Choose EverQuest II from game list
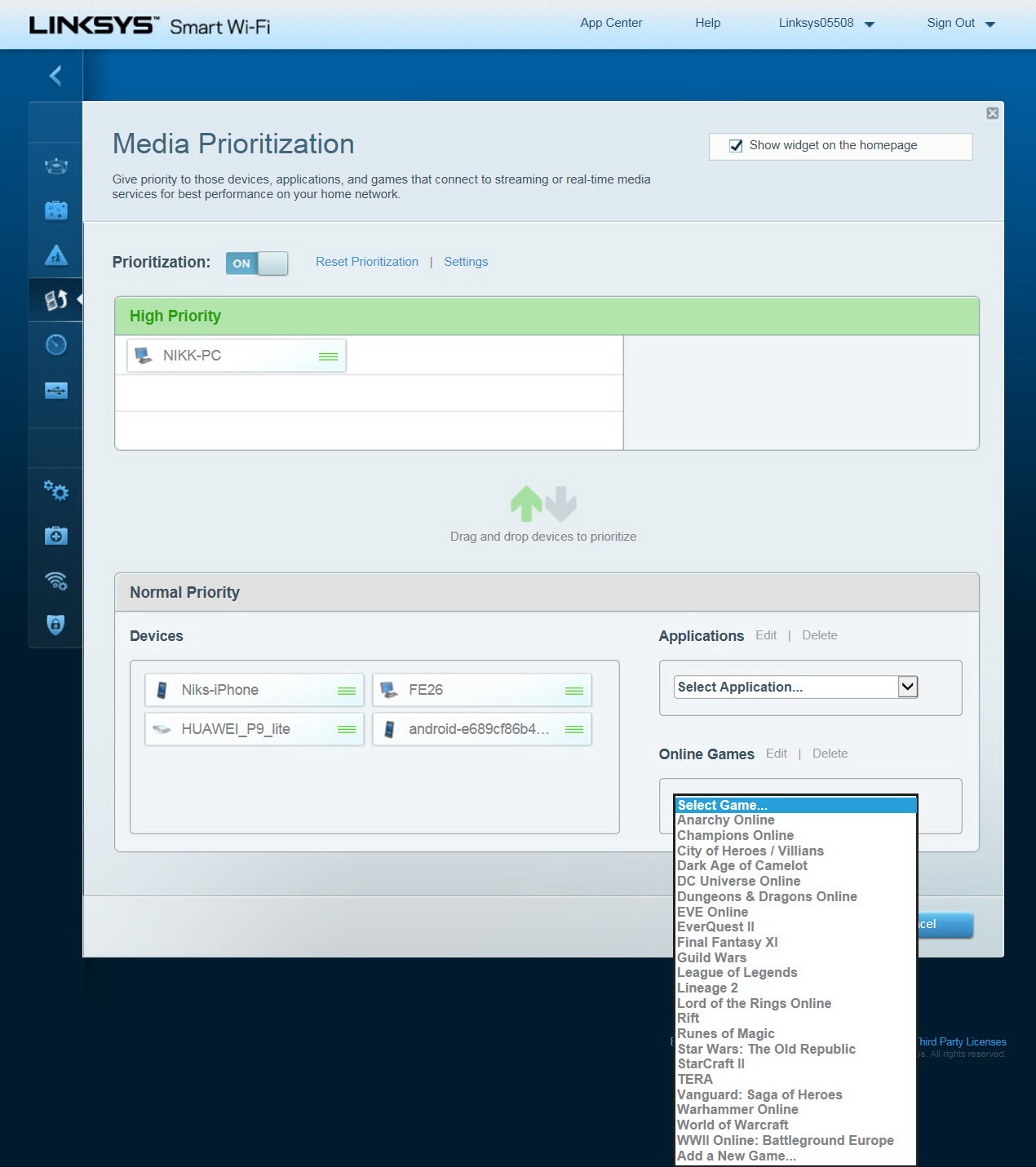The width and height of the screenshot is (1036, 1167). [796, 927]
